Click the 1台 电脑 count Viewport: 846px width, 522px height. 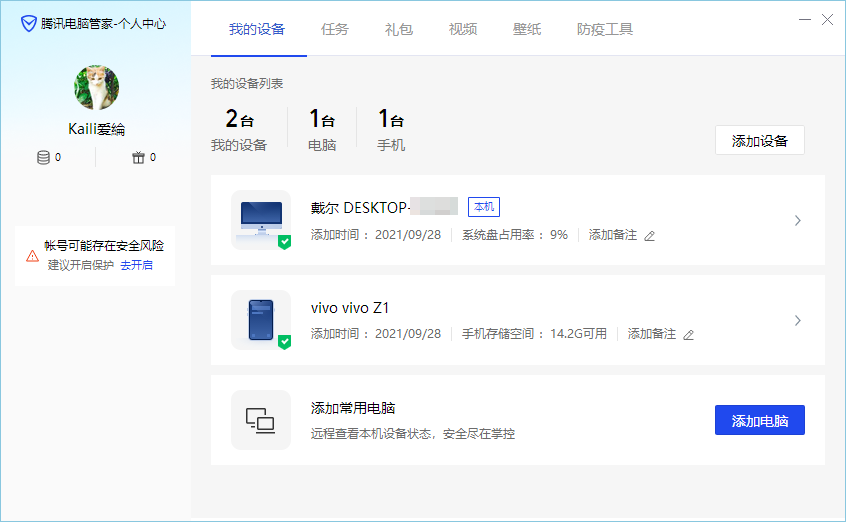(322, 130)
